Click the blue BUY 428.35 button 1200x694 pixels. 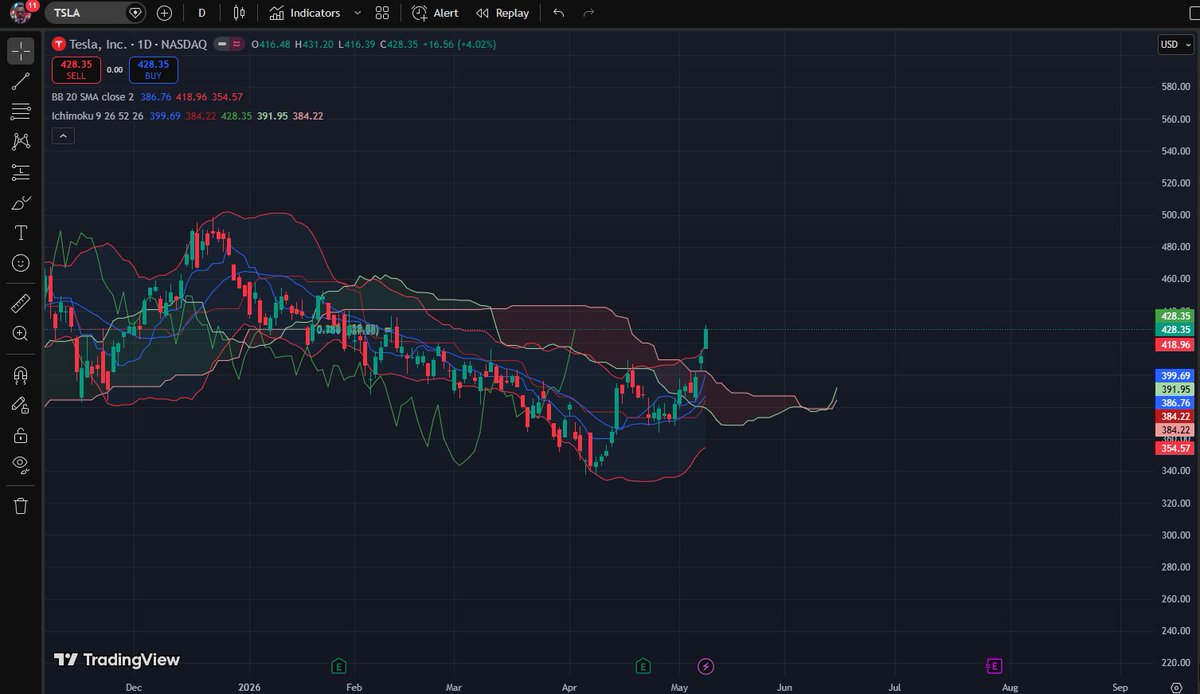coord(153,69)
